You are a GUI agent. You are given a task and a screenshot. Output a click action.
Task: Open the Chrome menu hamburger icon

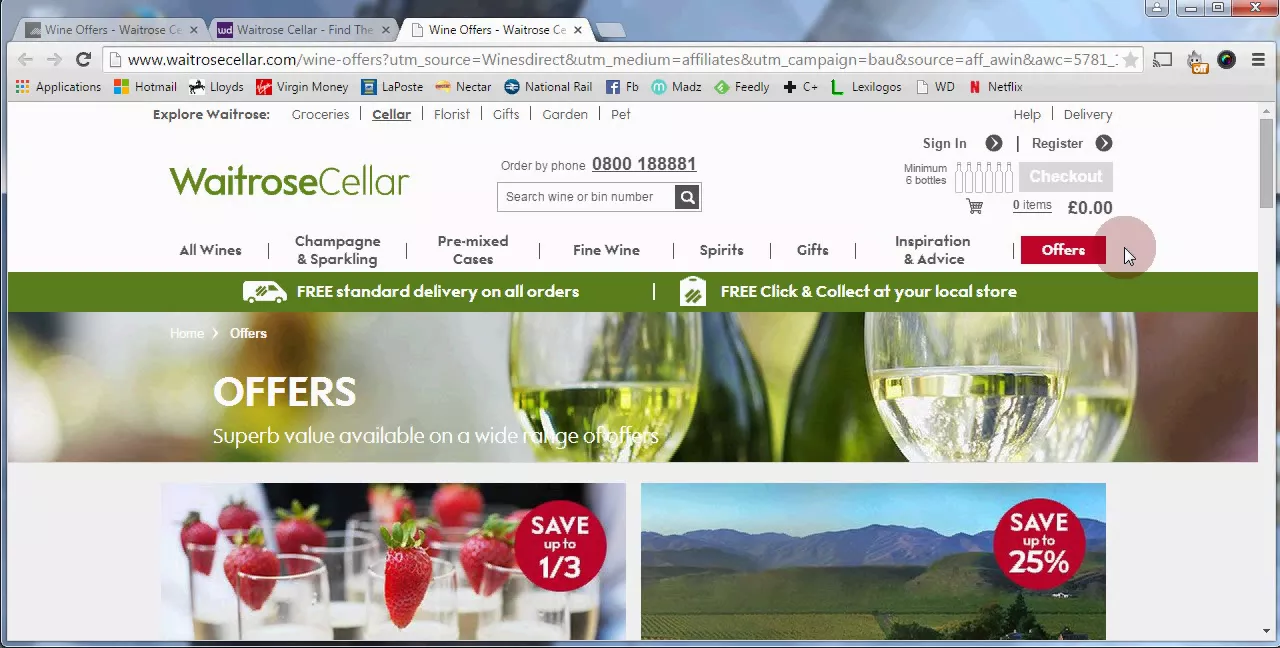click(1258, 60)
